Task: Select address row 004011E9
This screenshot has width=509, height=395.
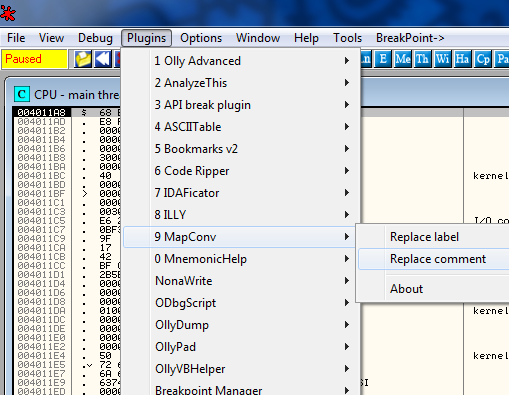Action: click(41, 383)
